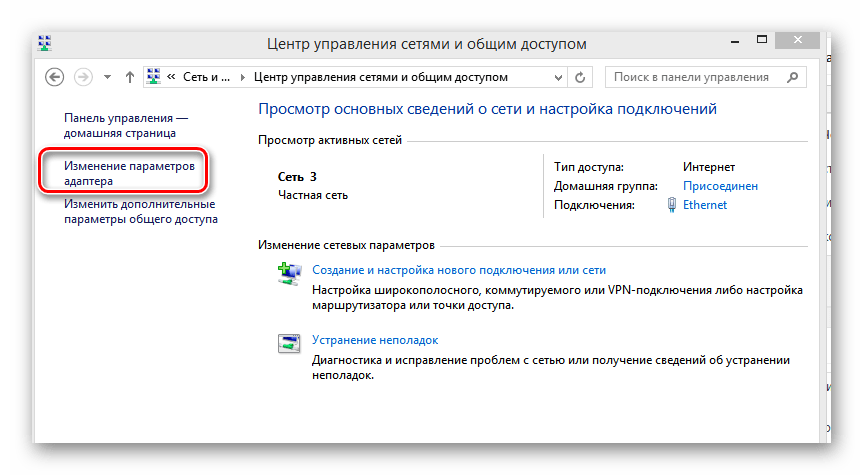Open the recent locations dropdown arrow
863x475 pixels.
[x=108, y=77]
